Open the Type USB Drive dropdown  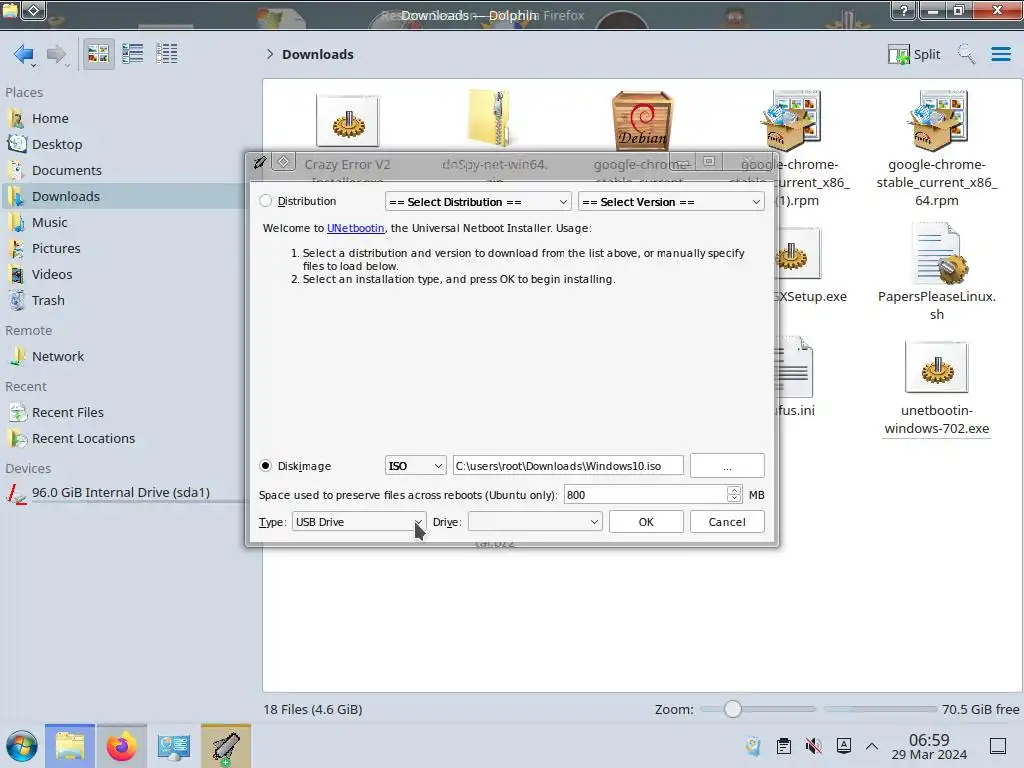click(359, 522)
